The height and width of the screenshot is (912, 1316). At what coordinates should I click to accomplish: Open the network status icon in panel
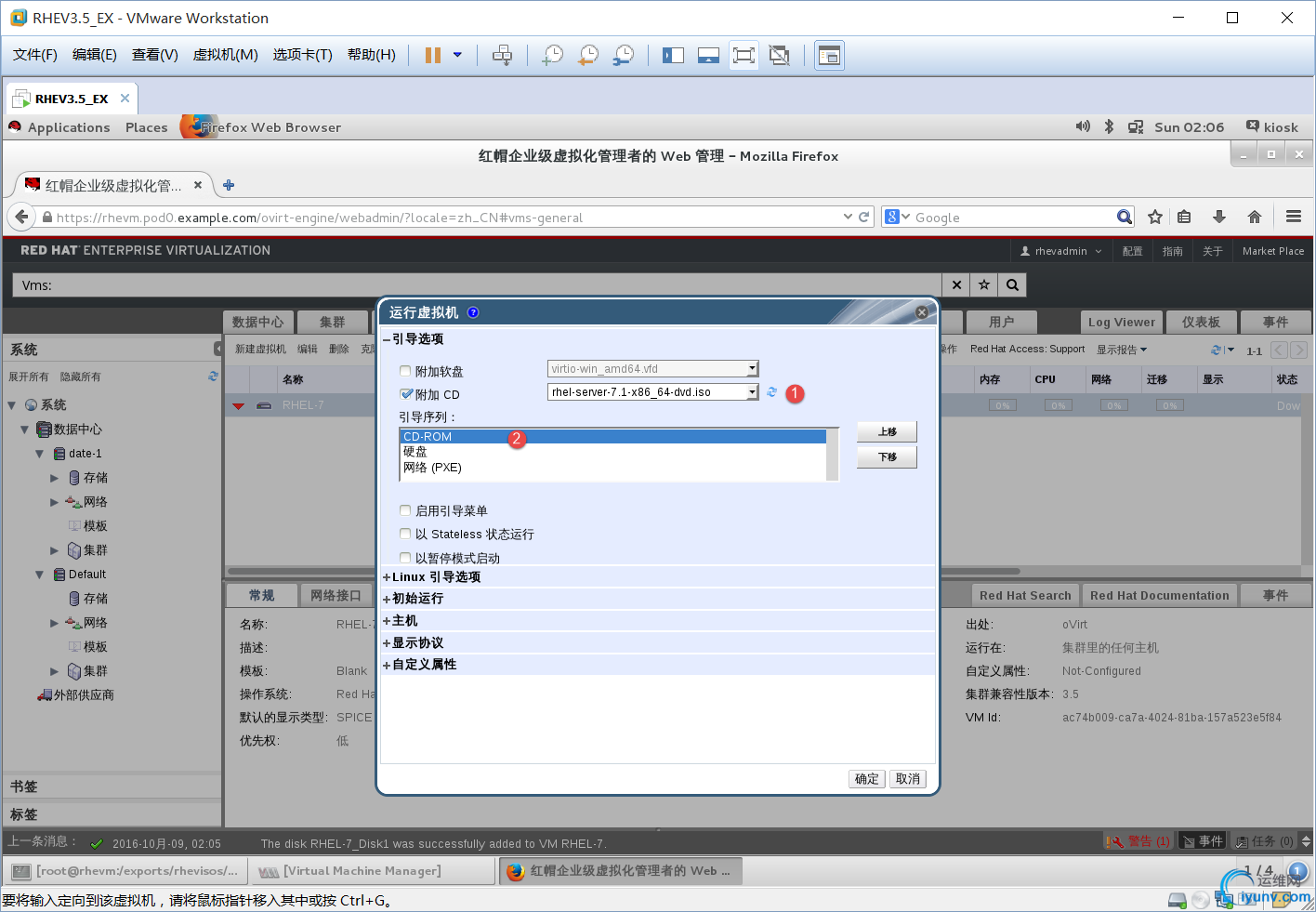[x=1136, y=126]
